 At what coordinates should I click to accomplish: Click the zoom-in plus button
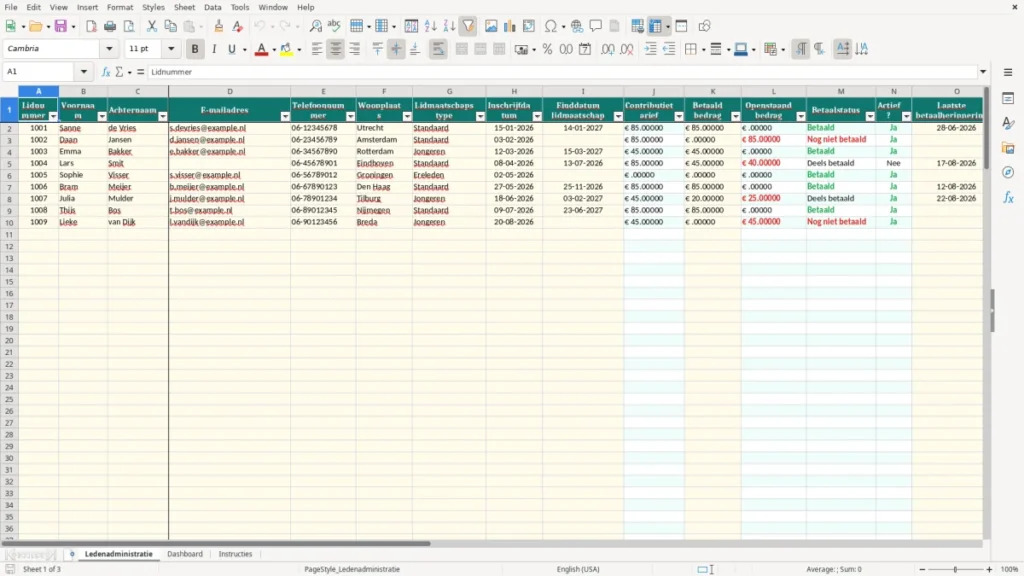click(989, 569)
